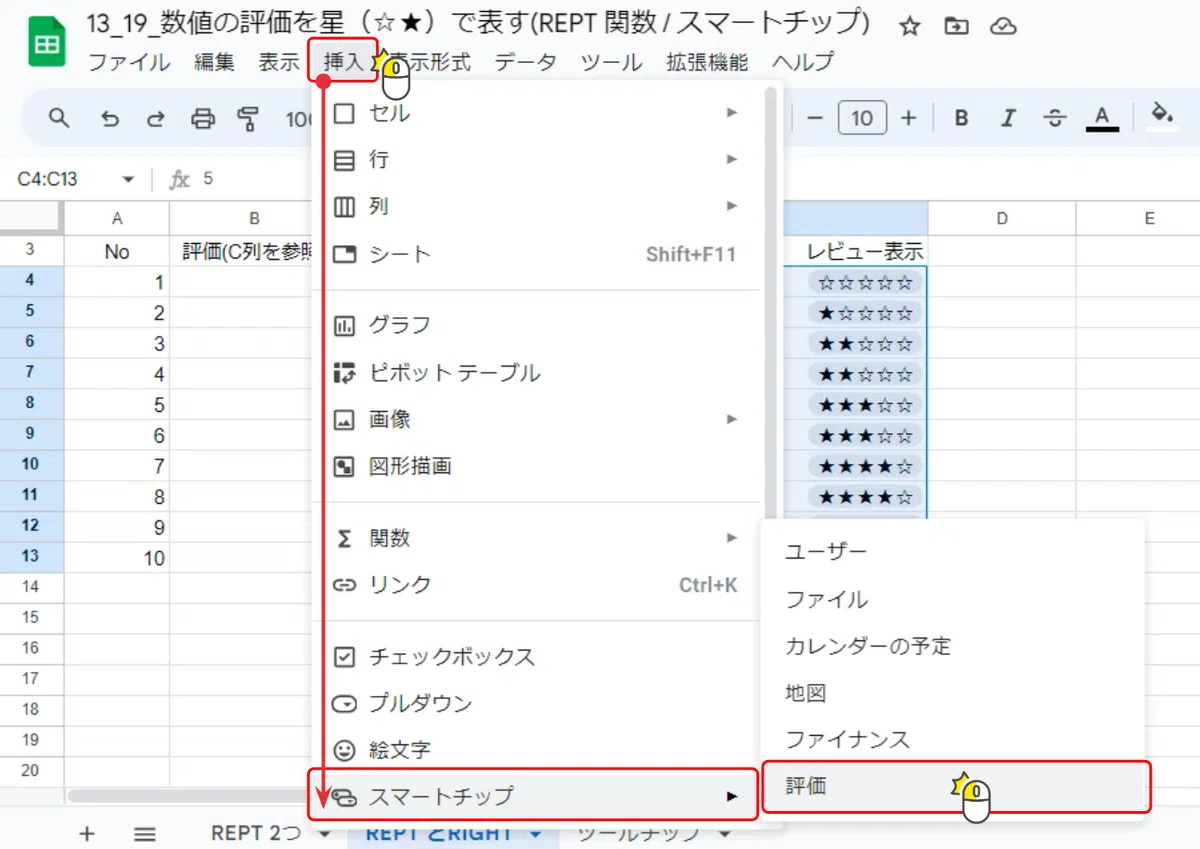Open the name box dropdown arrow
Image resolution: width=1200 pixels, height=849 pixels.
point(128,180)
